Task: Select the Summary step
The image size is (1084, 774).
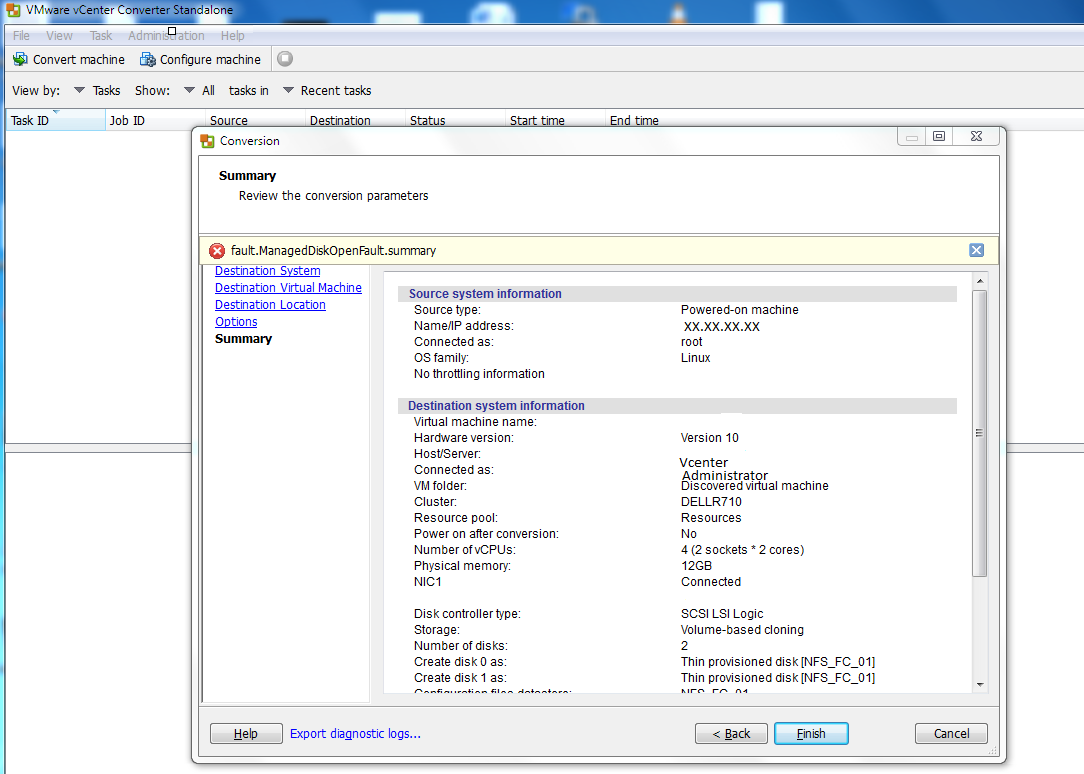Action: [243, 339]
